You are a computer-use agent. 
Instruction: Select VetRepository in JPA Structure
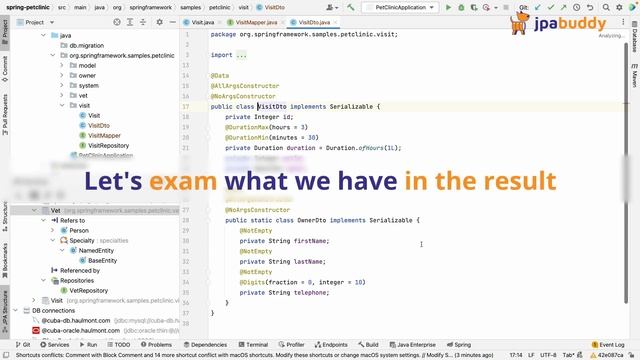(x=84, y=290)
